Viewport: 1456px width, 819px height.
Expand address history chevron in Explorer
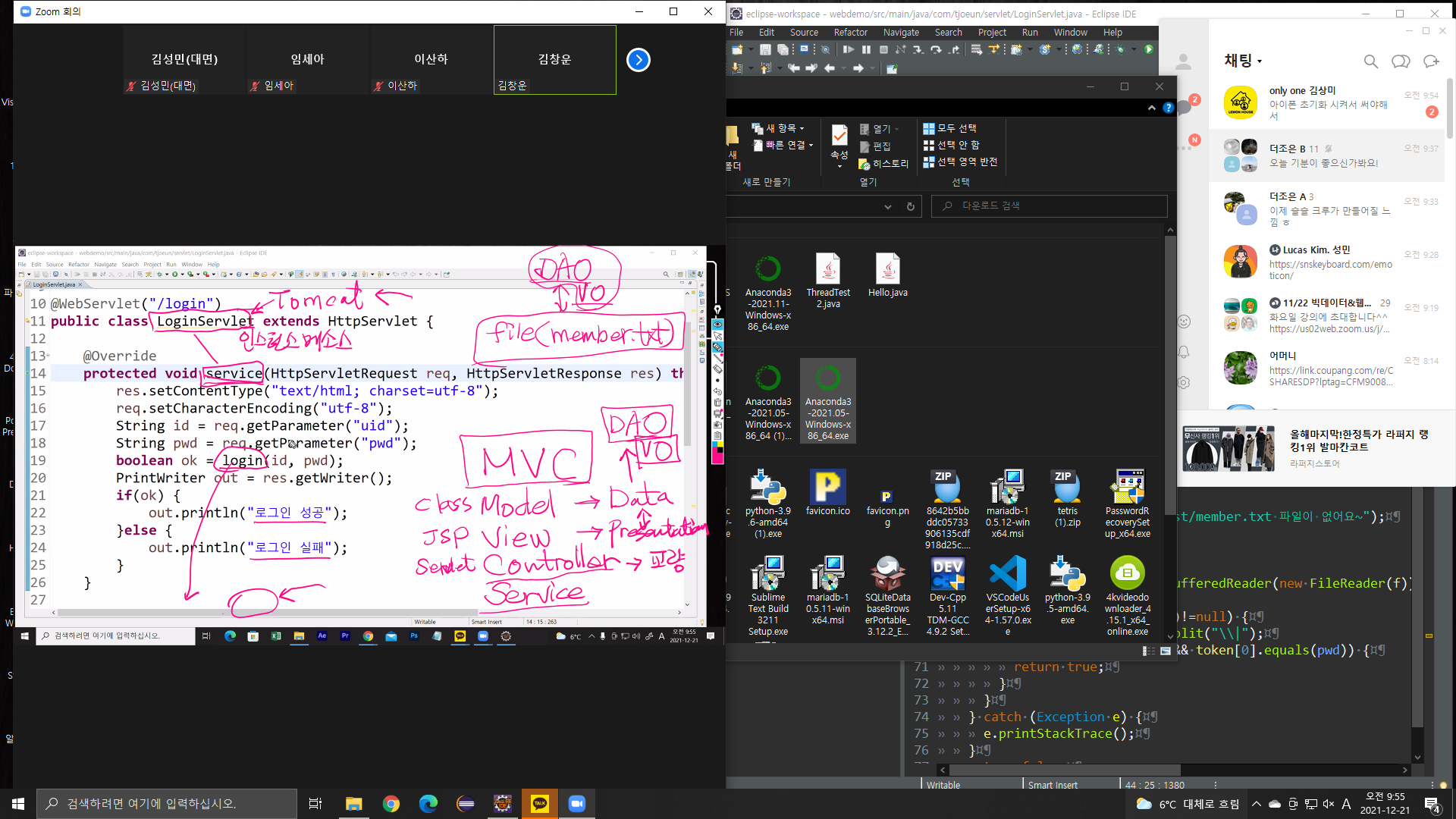point(887,206)
